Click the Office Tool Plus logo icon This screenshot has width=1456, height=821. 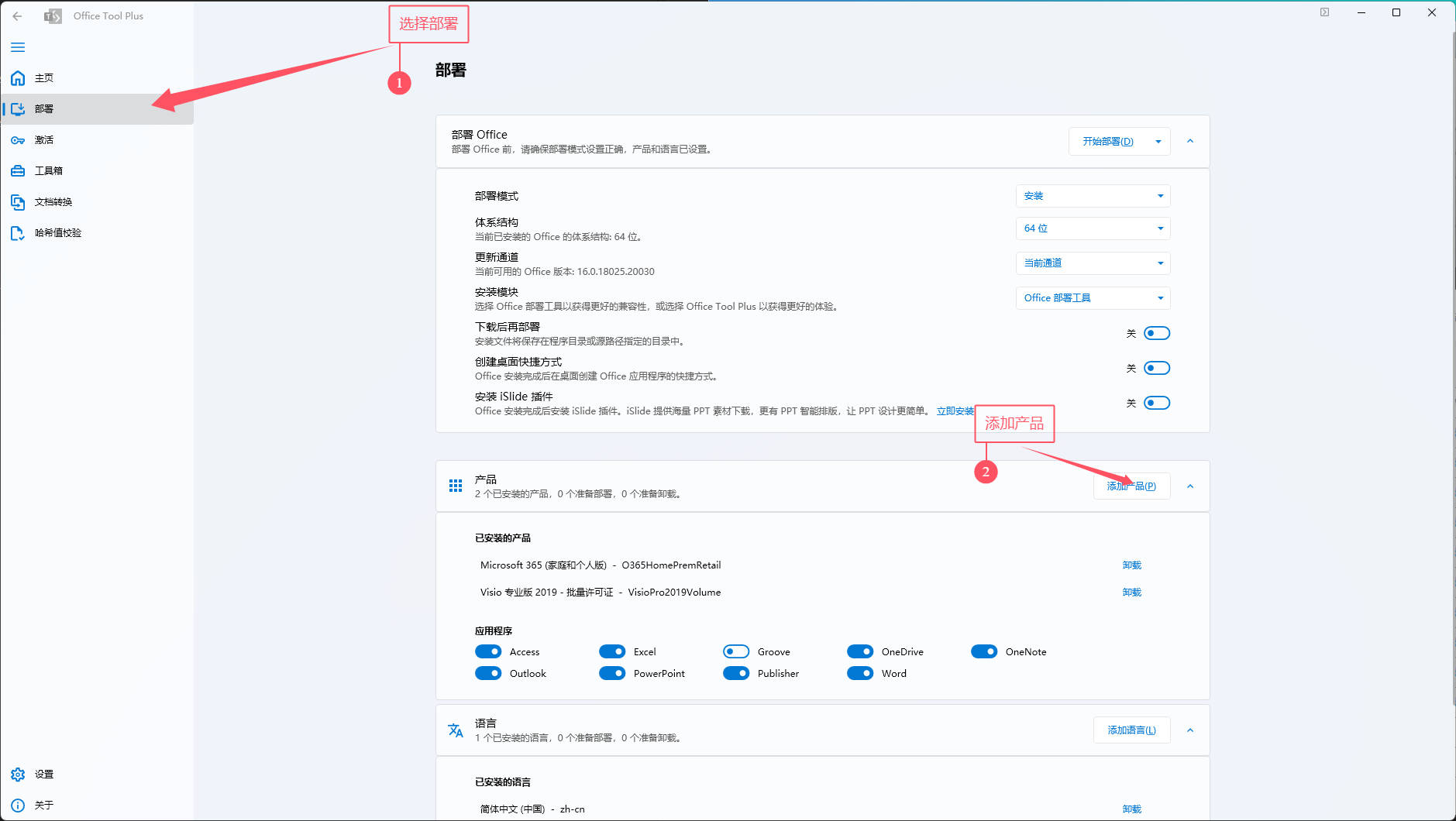(x=53, y=15)
